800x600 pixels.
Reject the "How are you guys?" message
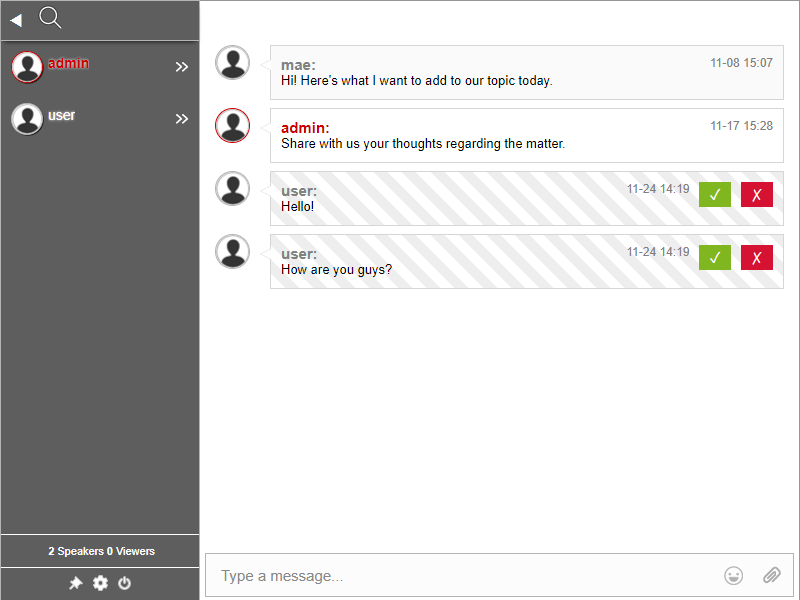pos(757,258)
